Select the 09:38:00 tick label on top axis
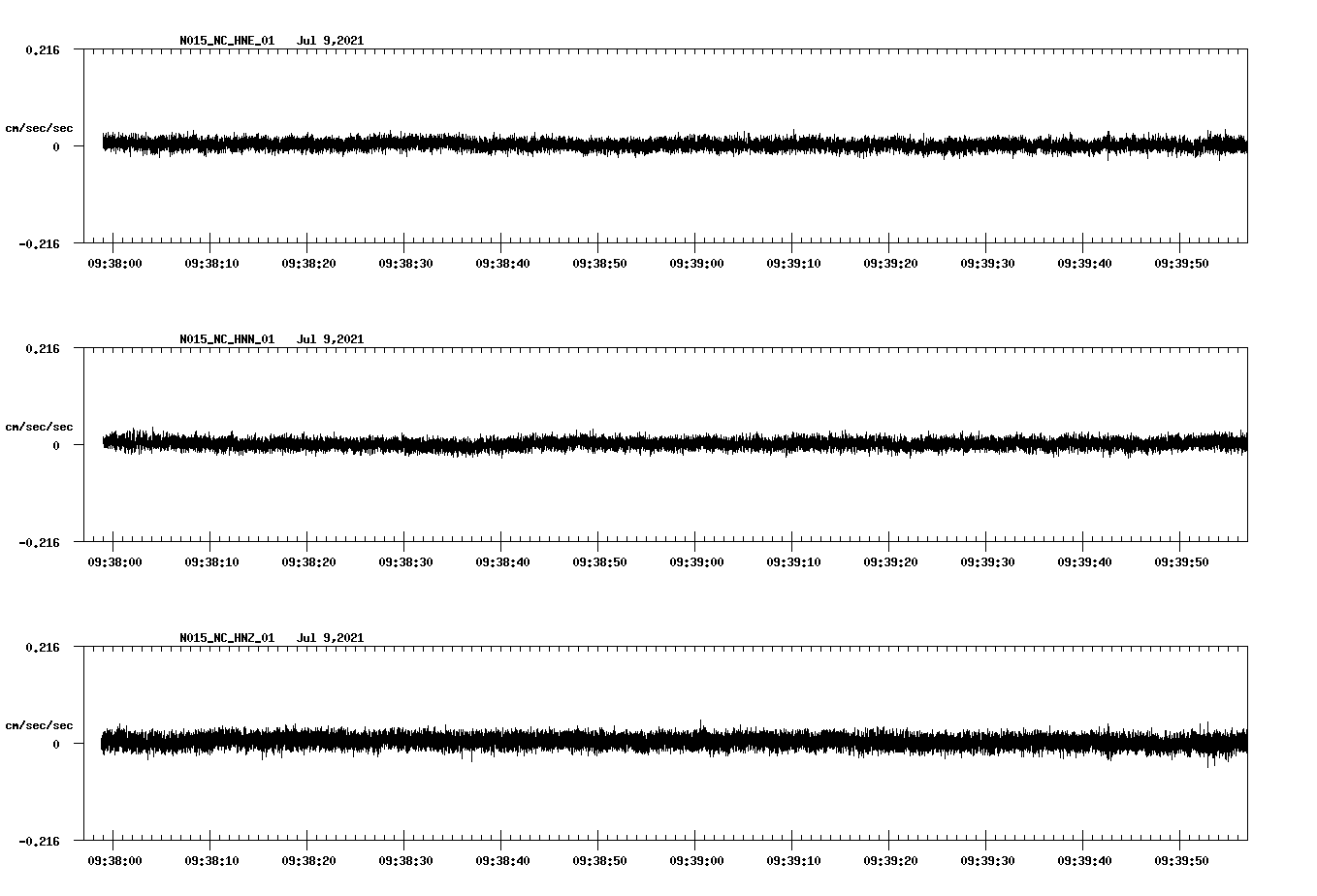The width and height of the screenshot is (1317, 896). (x=114, y=261)
